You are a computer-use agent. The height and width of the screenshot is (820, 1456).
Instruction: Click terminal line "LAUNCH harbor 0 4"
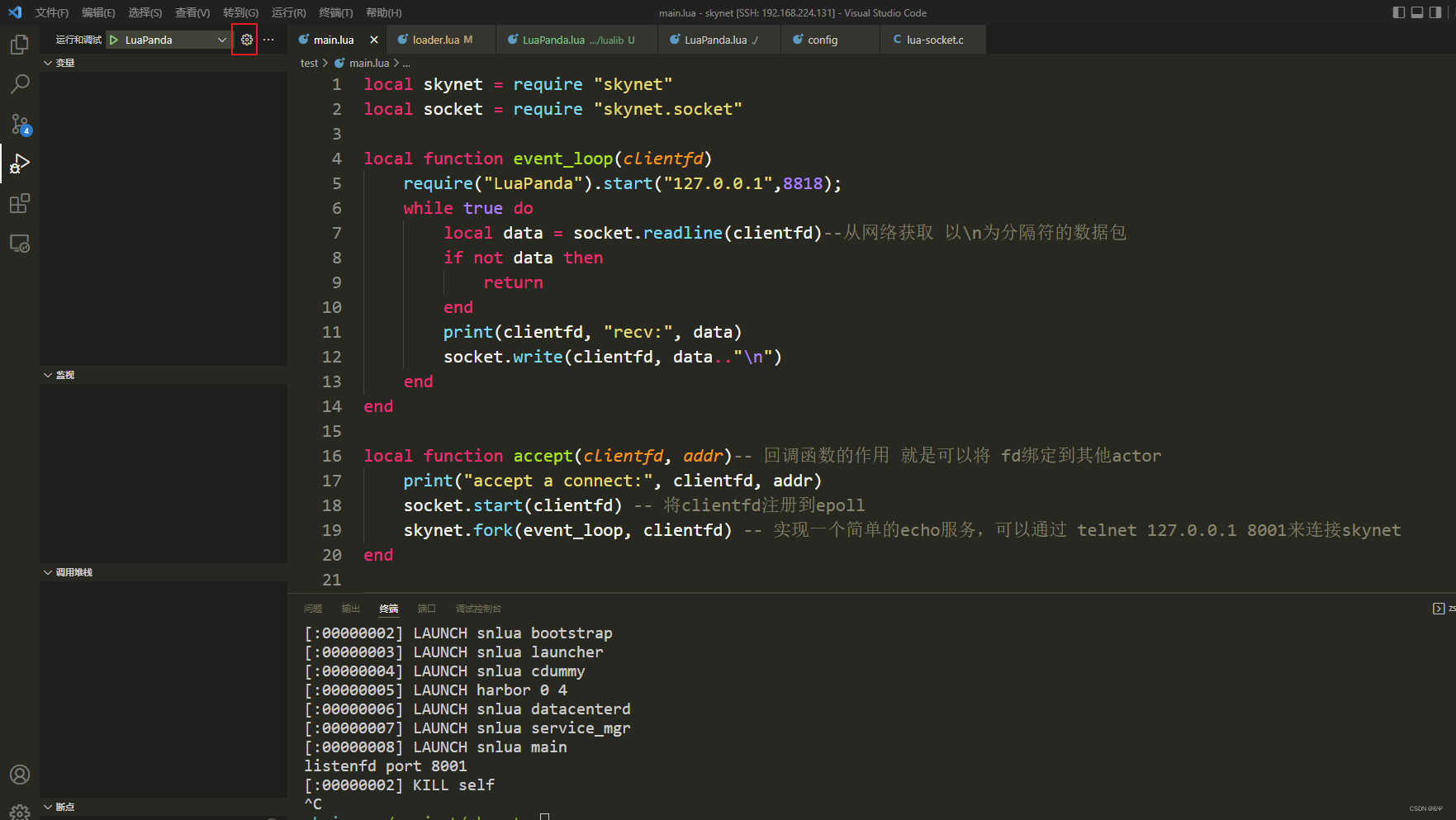tap(491, 690)
